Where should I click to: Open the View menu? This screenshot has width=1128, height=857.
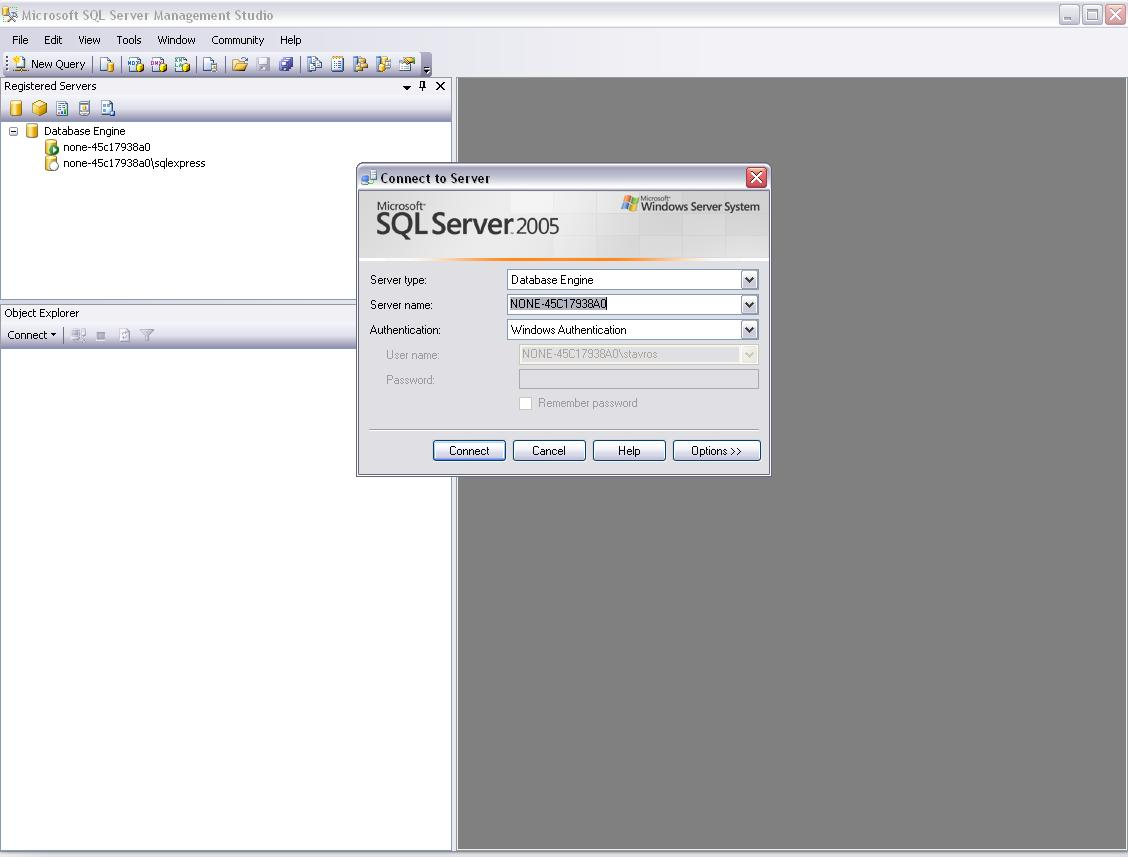(x=89, y=40)
